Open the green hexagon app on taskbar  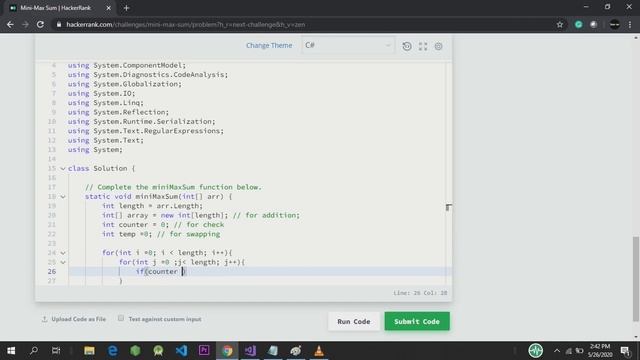coord(136,351)
